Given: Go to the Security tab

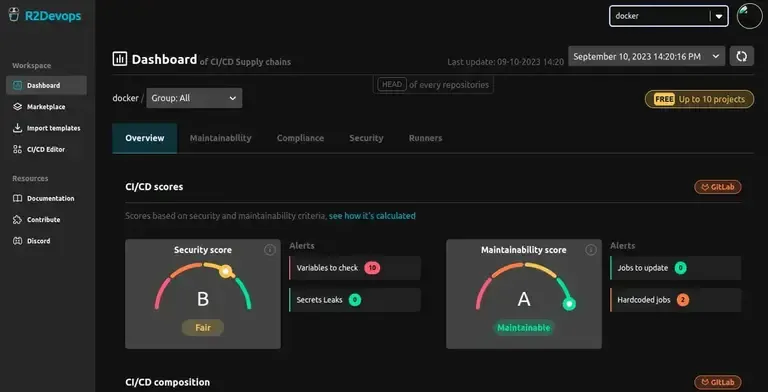Looking at the screenshot, I should tap(366, 138).
